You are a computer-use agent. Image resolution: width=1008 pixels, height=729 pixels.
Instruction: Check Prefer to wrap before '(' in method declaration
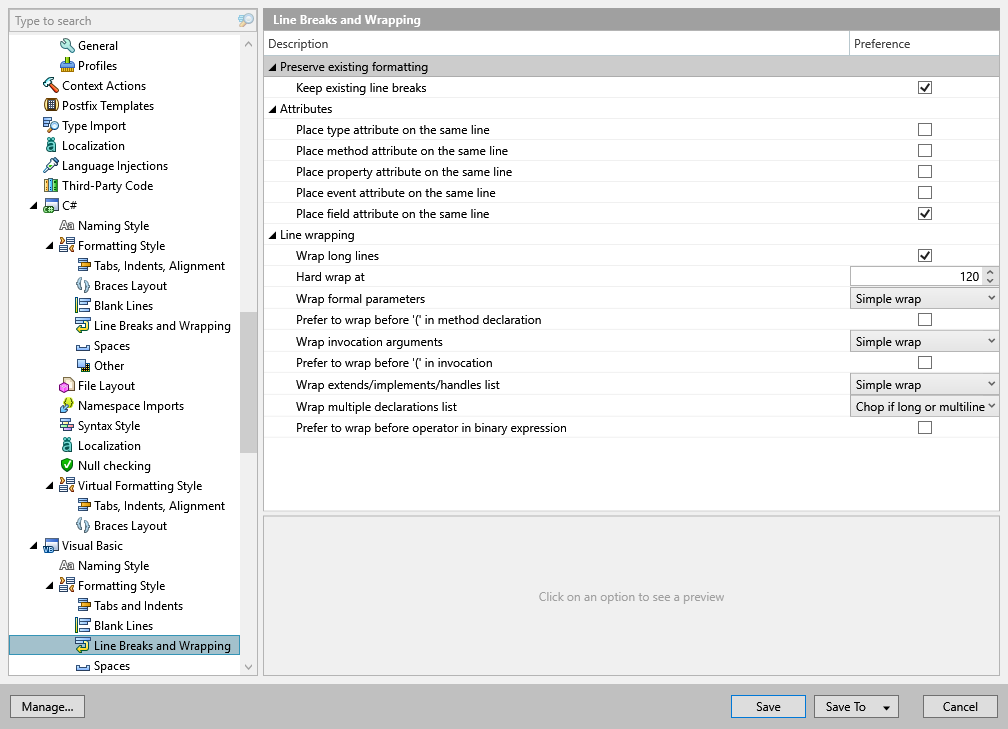pos(924,320)
